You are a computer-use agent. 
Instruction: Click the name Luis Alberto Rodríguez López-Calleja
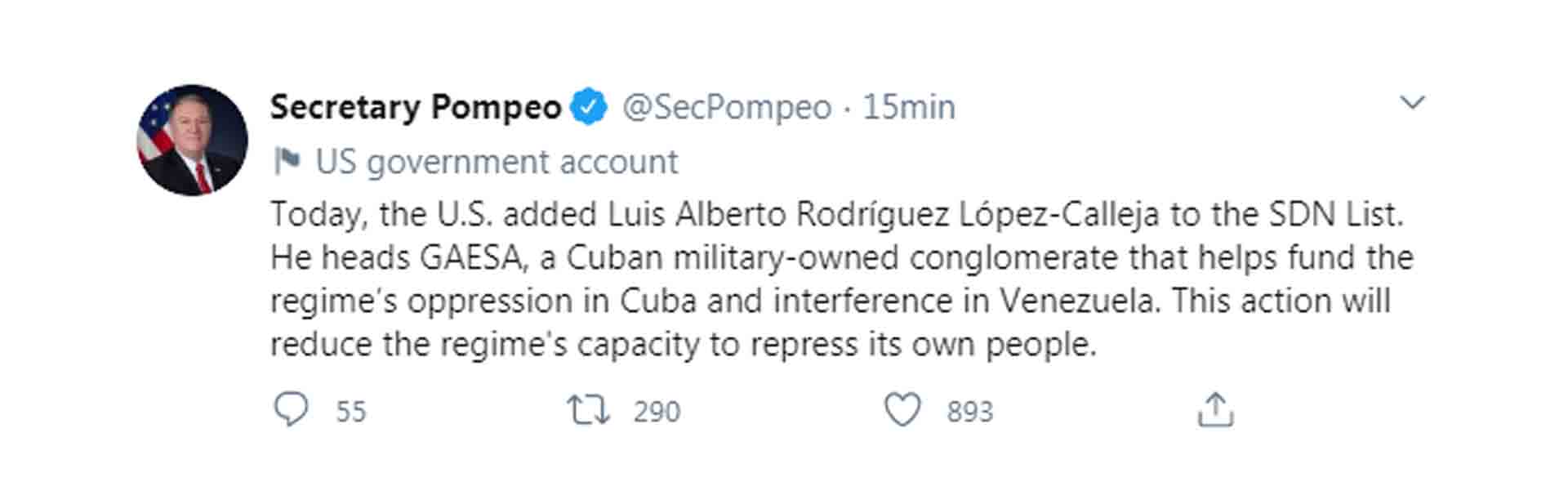884,214
